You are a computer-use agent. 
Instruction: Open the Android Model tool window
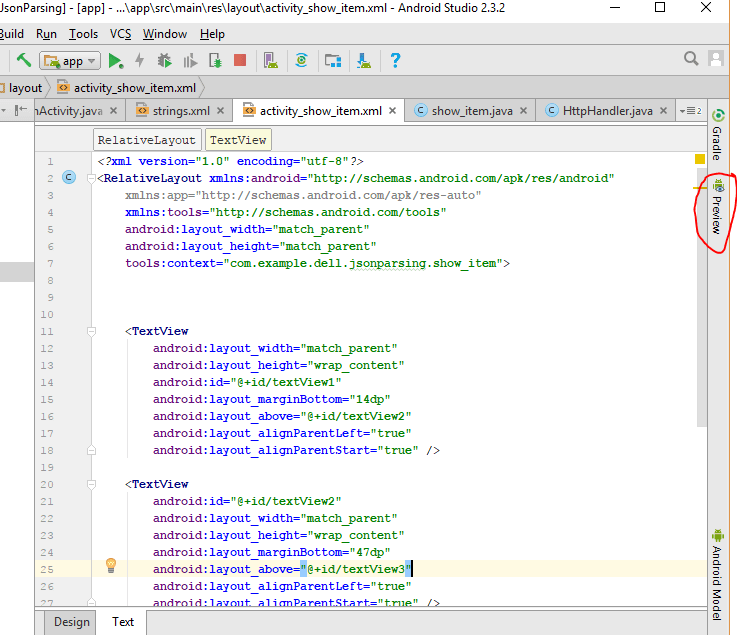[x=717, y=575]
